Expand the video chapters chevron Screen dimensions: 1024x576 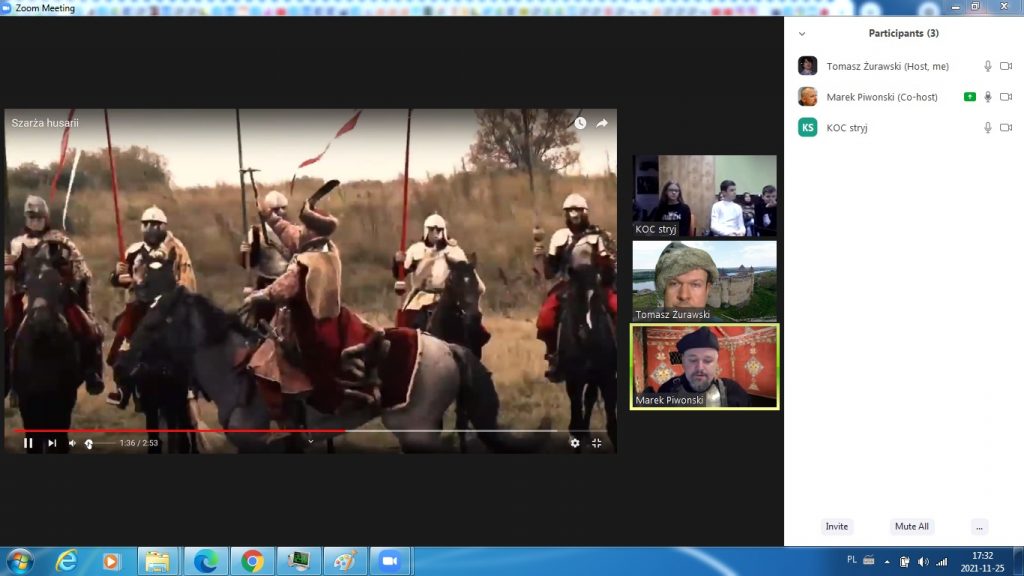coord(310,441)
